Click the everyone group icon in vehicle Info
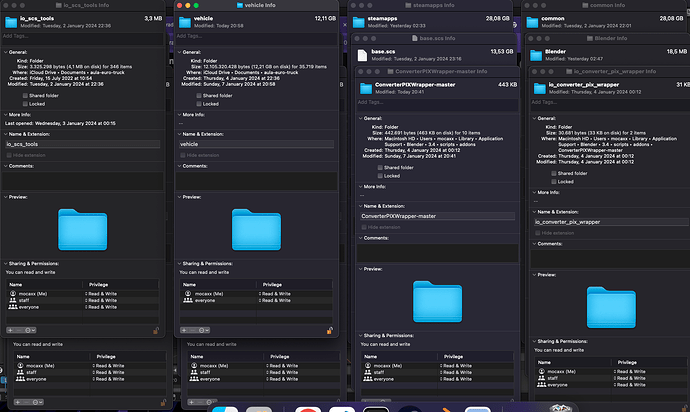 coord(188,300)
